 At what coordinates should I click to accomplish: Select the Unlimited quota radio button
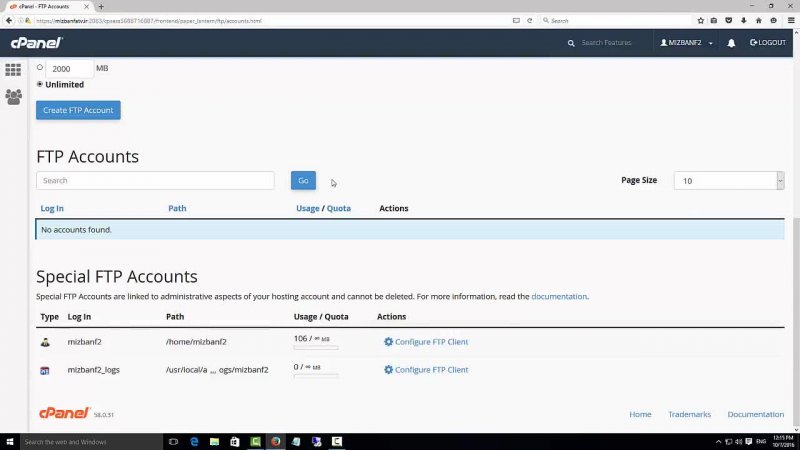[40, 84]
